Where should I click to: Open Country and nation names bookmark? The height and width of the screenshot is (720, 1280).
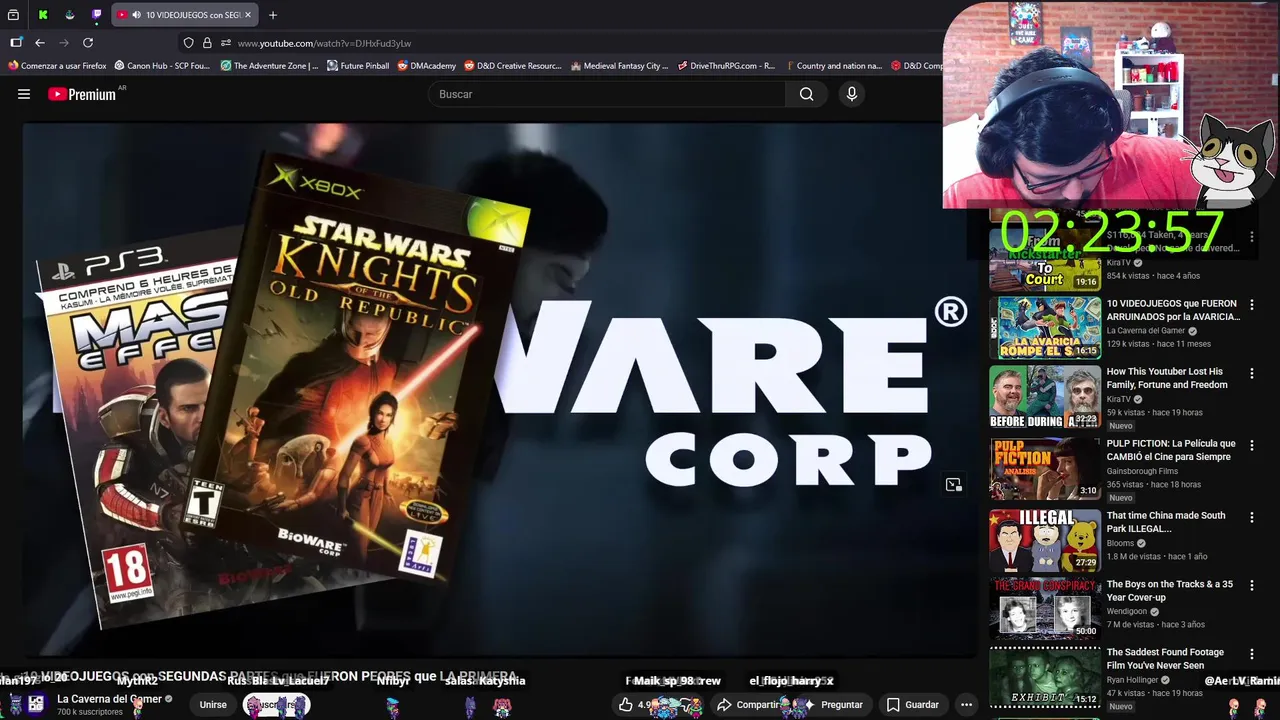[833, 66]
